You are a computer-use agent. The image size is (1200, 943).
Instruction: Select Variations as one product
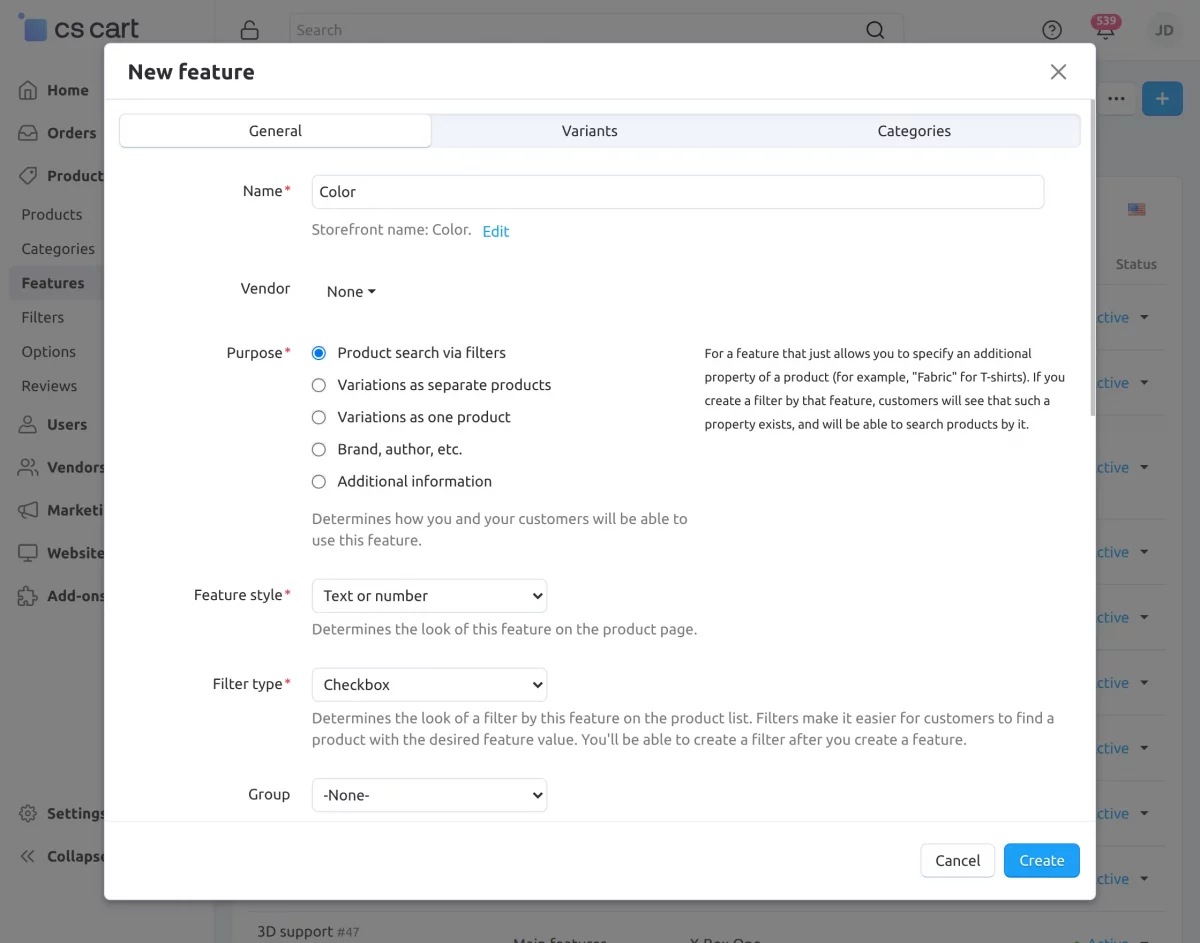click(319, 417)
